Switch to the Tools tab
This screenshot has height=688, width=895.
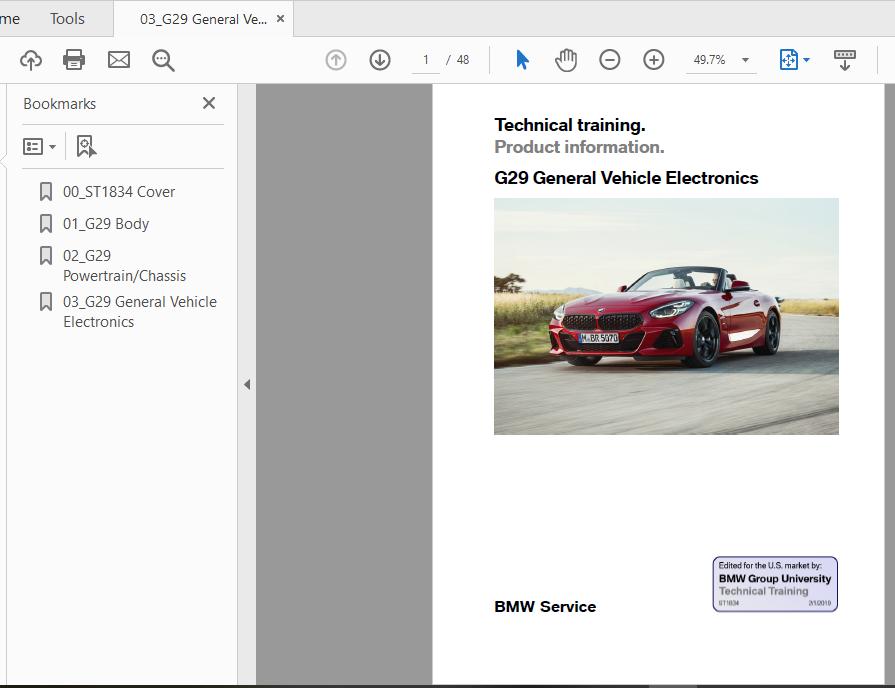(x=67, y=19)
